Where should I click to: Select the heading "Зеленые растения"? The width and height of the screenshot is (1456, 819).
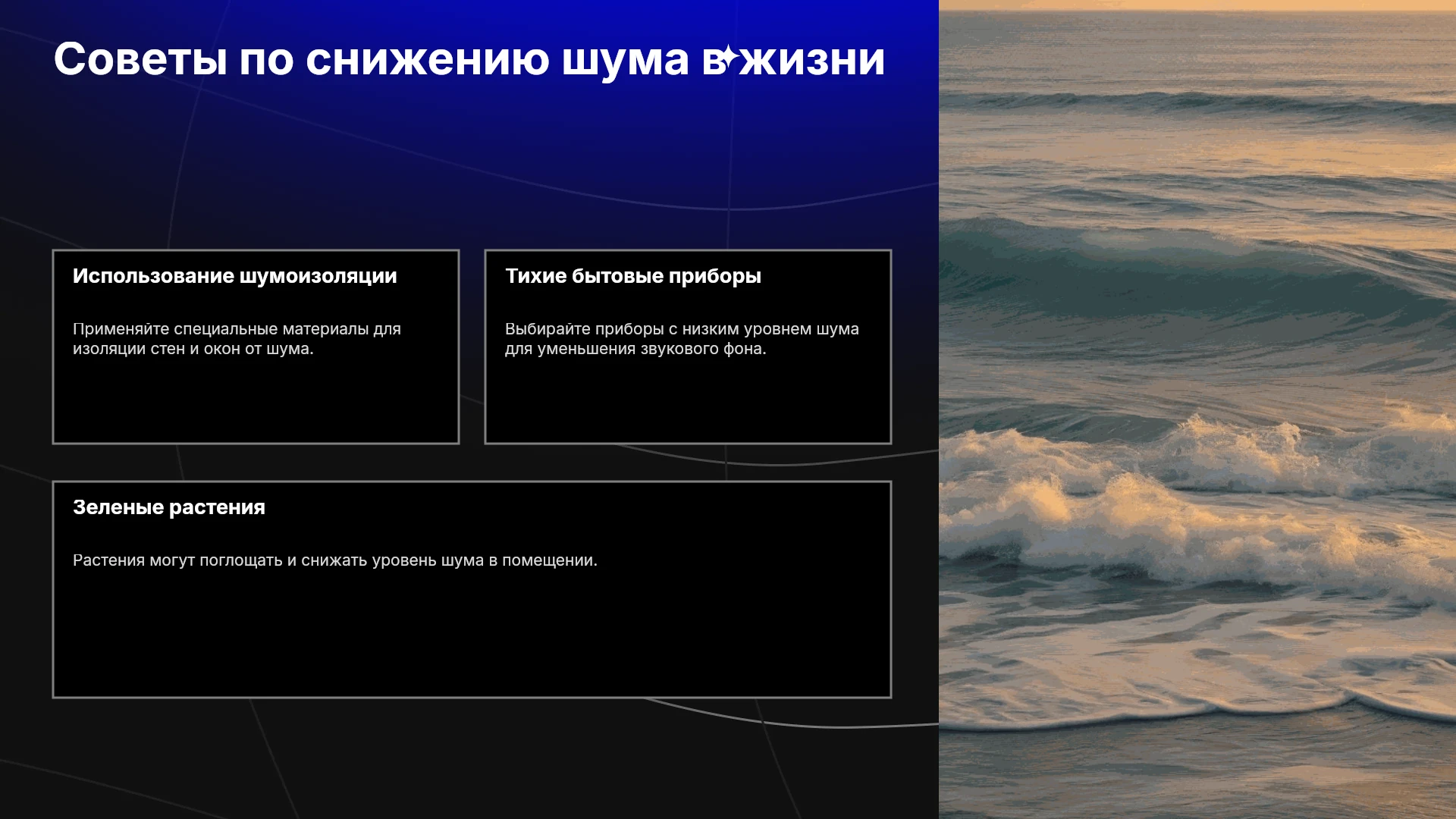click(x=169, y=507)
